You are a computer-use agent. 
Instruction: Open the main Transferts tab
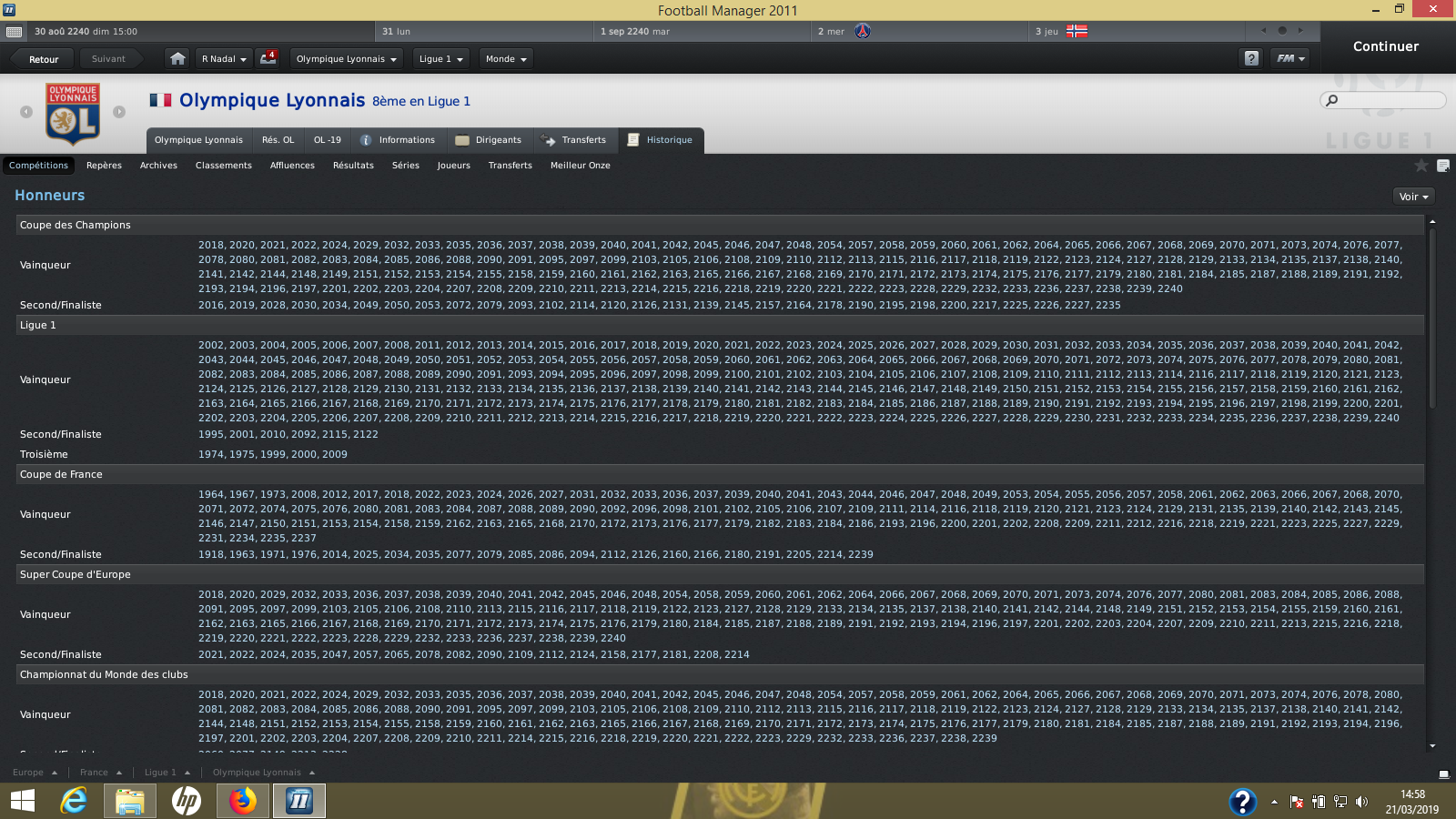[573, 140]
